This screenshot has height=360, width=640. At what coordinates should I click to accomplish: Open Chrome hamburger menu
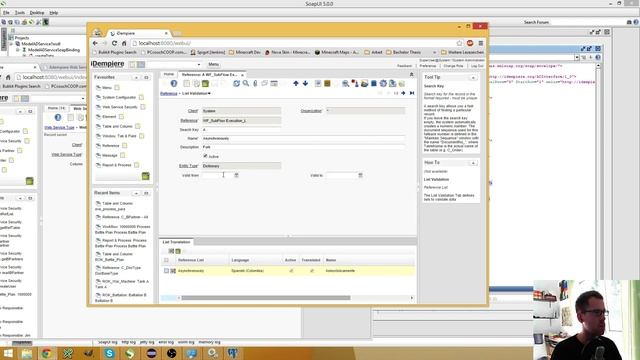pos(481,43)
